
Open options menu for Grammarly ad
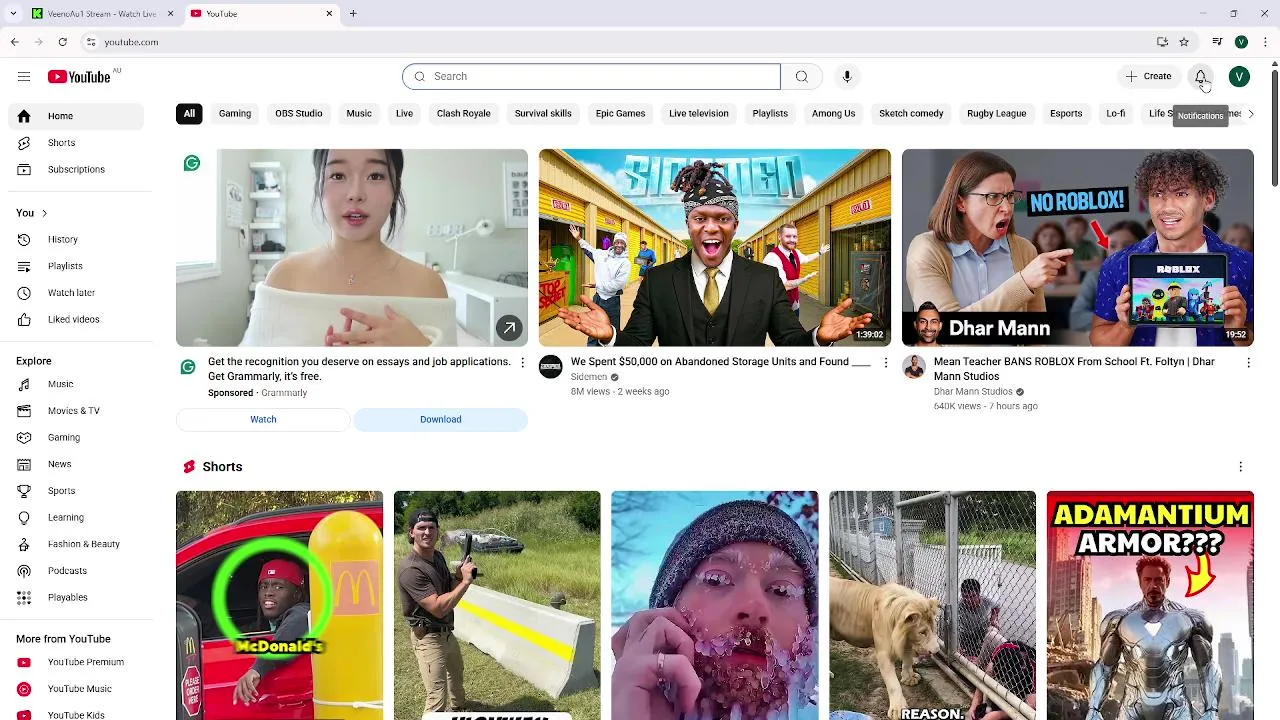pyautogui.click(x=522, y=362)
